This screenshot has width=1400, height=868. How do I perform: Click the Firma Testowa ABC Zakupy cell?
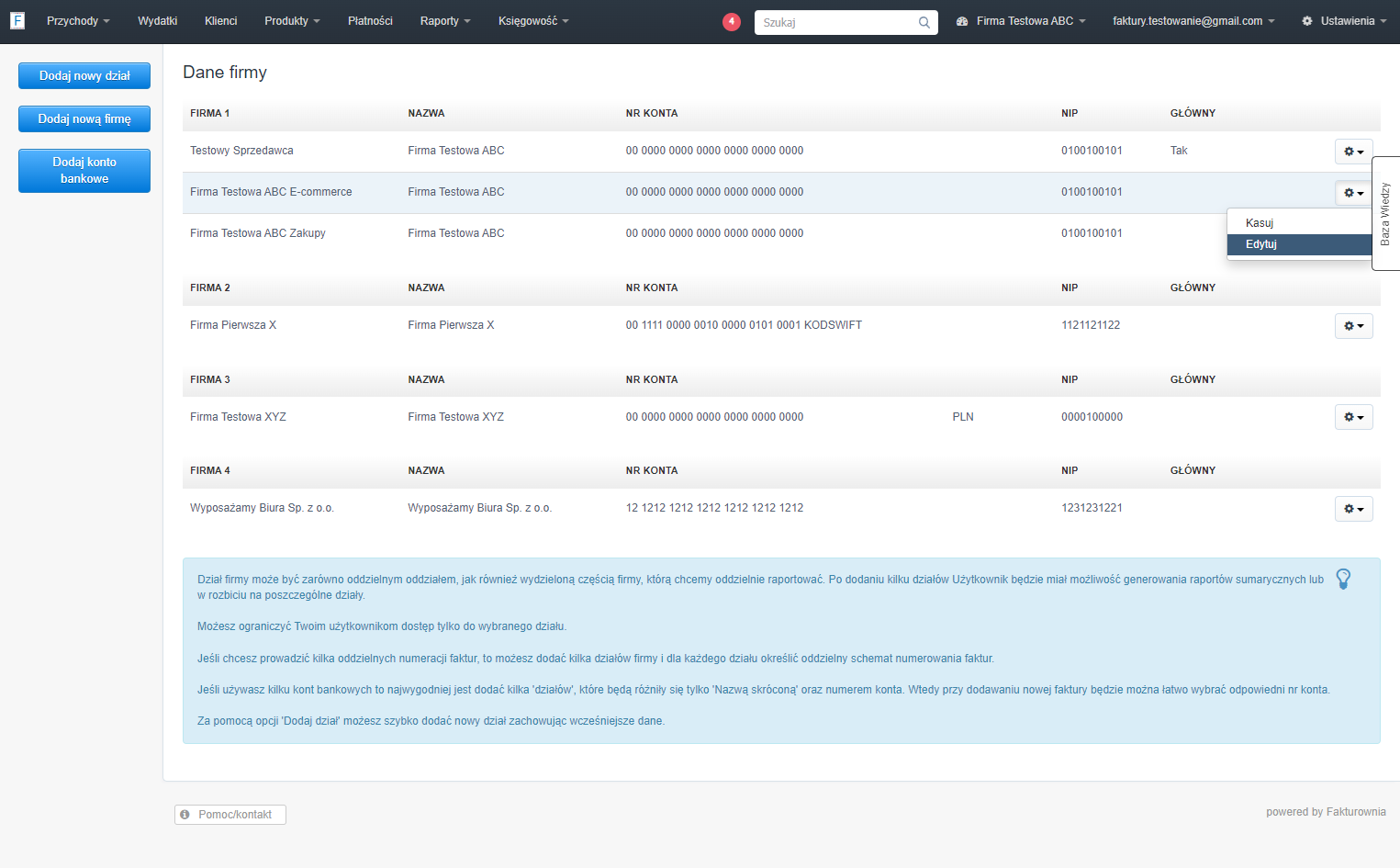(x=258, y=233)
